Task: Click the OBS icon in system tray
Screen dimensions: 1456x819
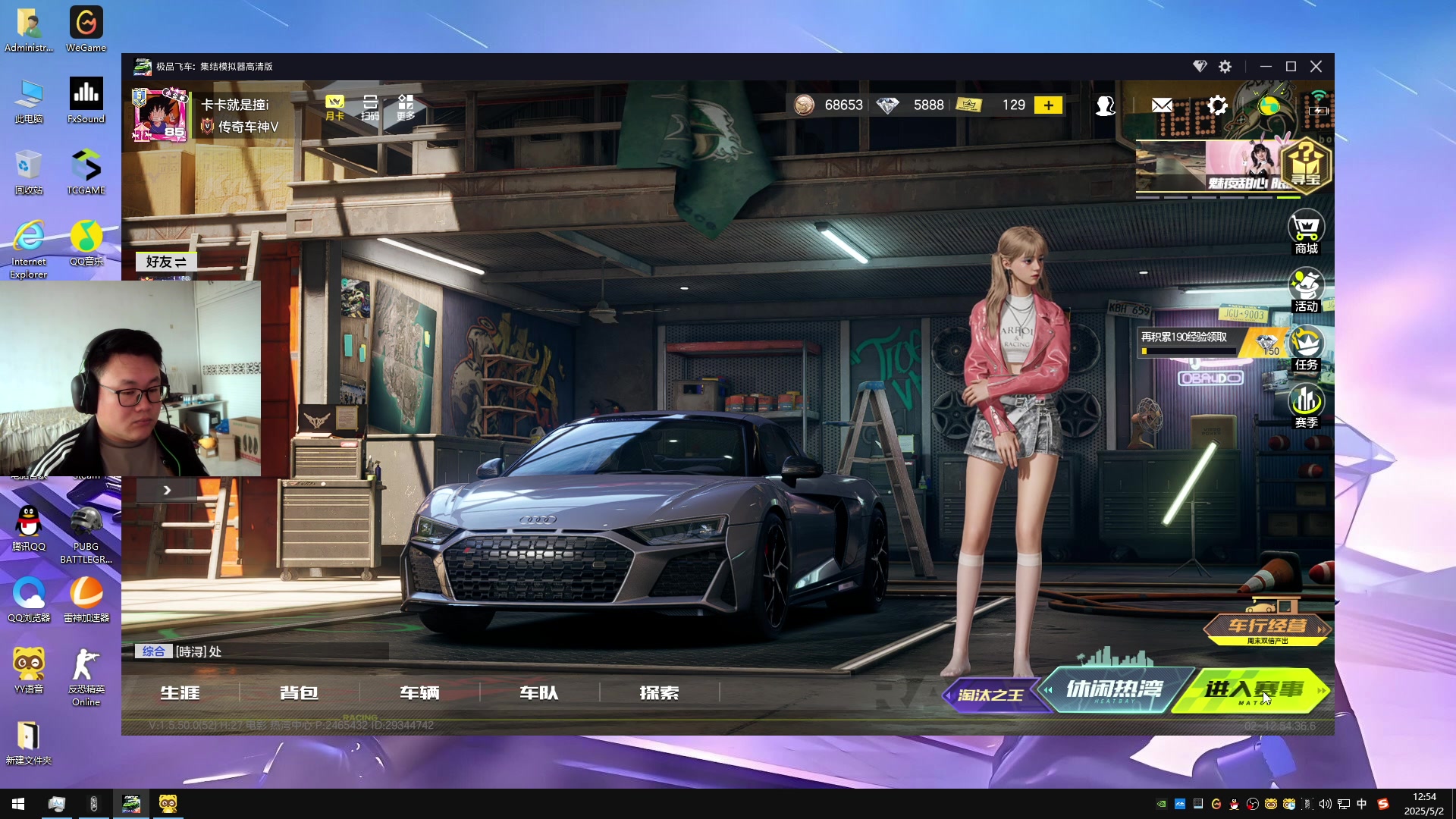Action: 1252,804
